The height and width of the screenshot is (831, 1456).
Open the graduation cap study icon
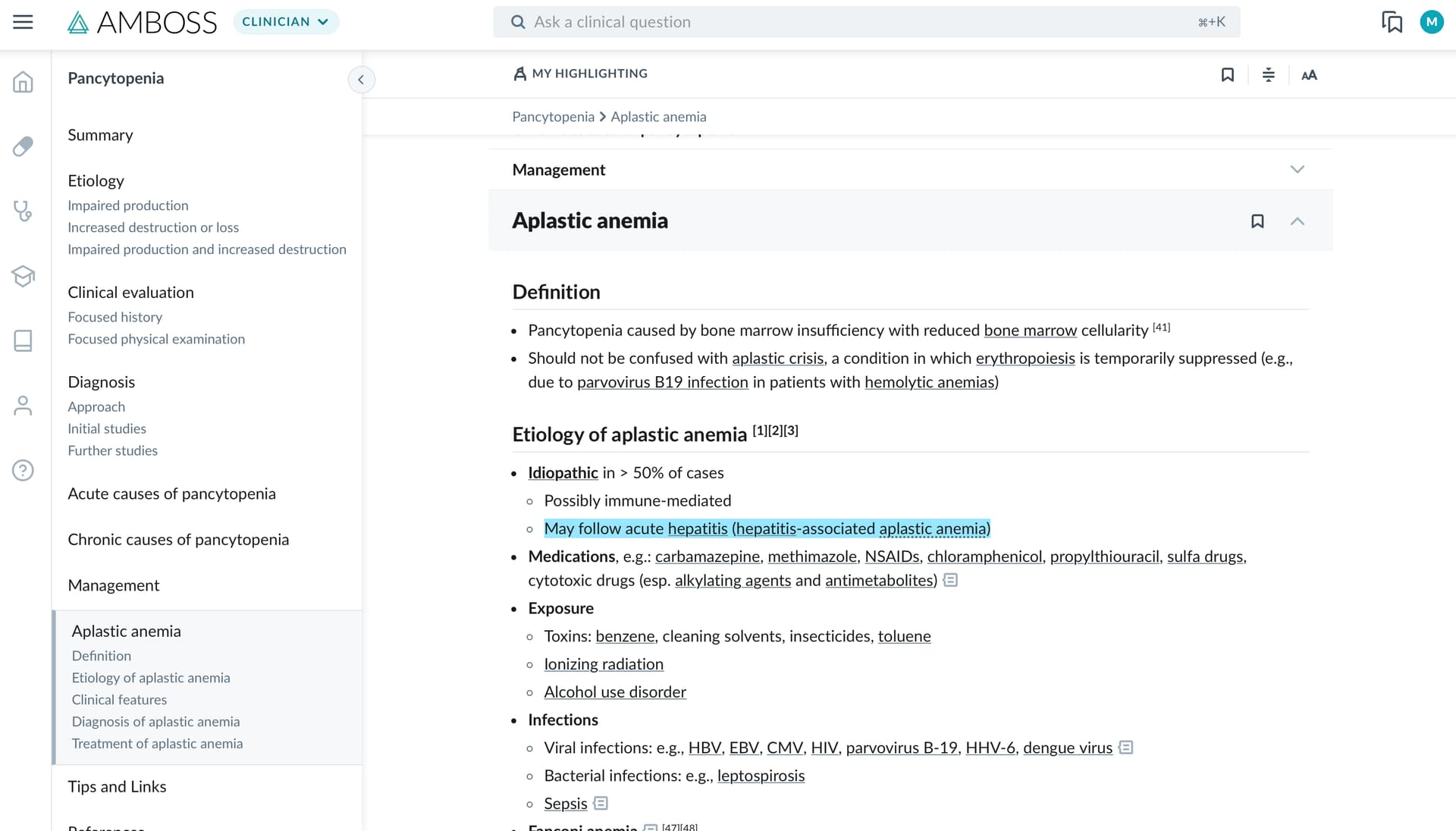point(23,276)
